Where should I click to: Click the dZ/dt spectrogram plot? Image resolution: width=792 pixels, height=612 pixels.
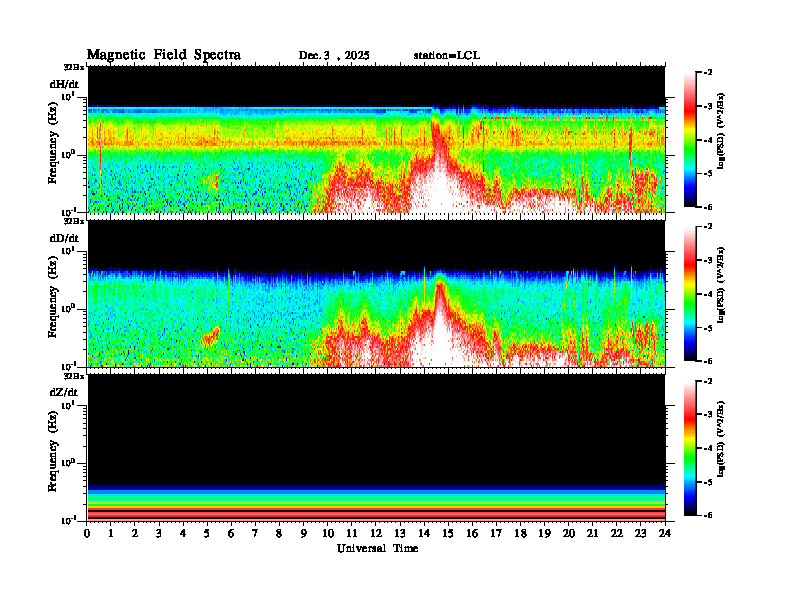376,447
